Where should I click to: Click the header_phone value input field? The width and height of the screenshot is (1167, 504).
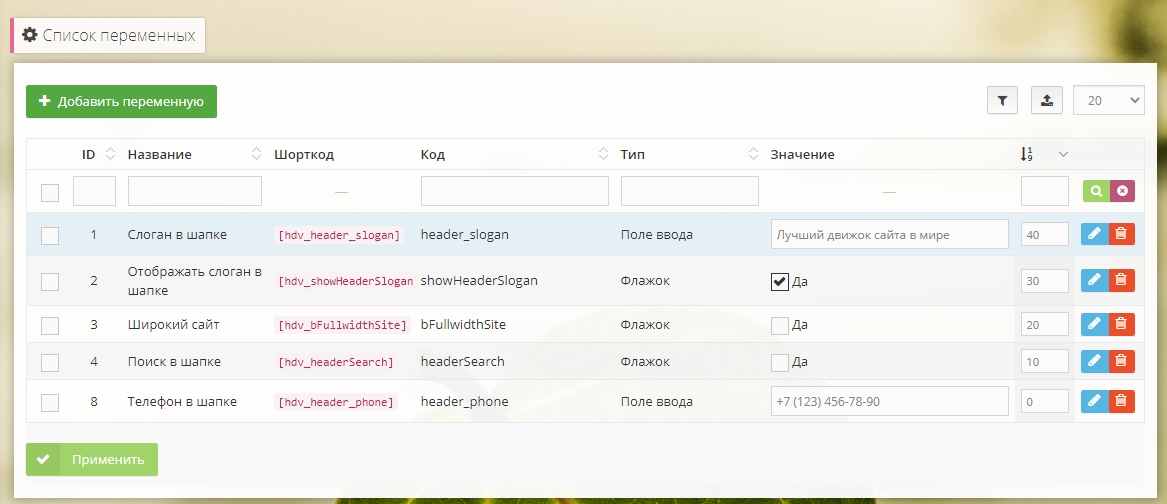pos(889,401)
